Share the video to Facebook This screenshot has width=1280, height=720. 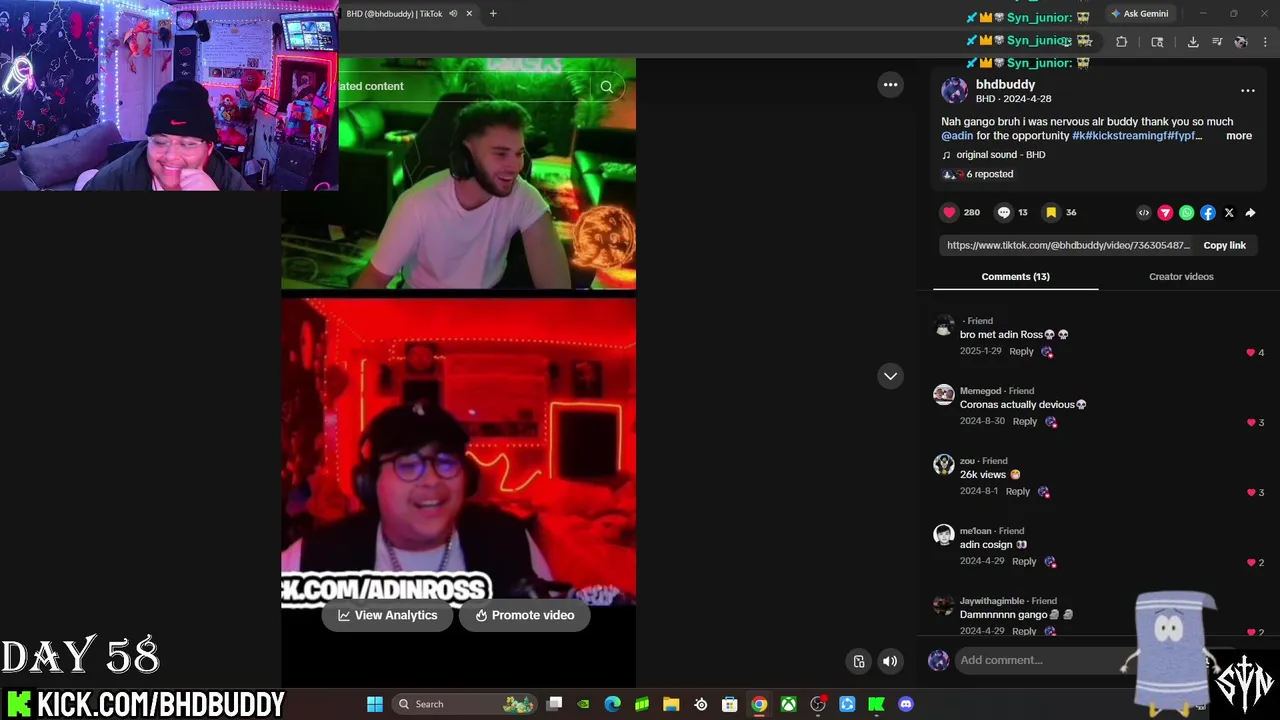1208,213
